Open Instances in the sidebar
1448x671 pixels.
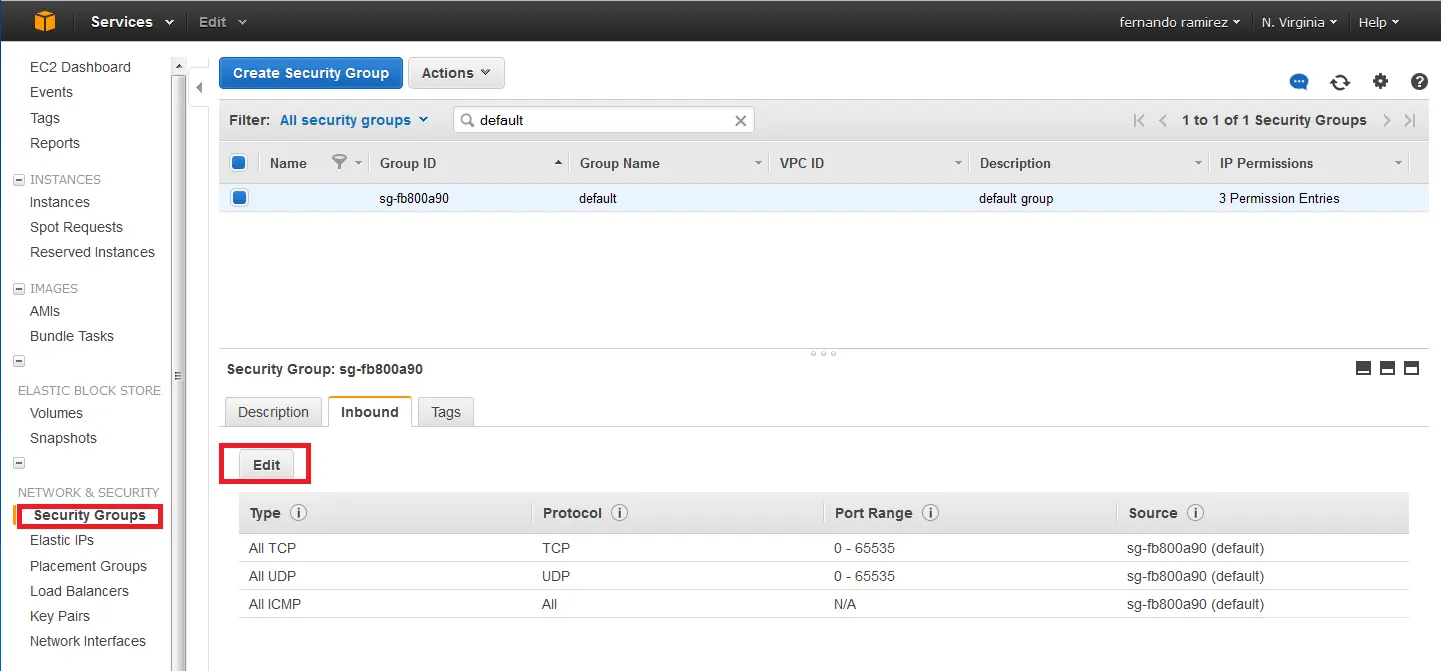[60, 202]
